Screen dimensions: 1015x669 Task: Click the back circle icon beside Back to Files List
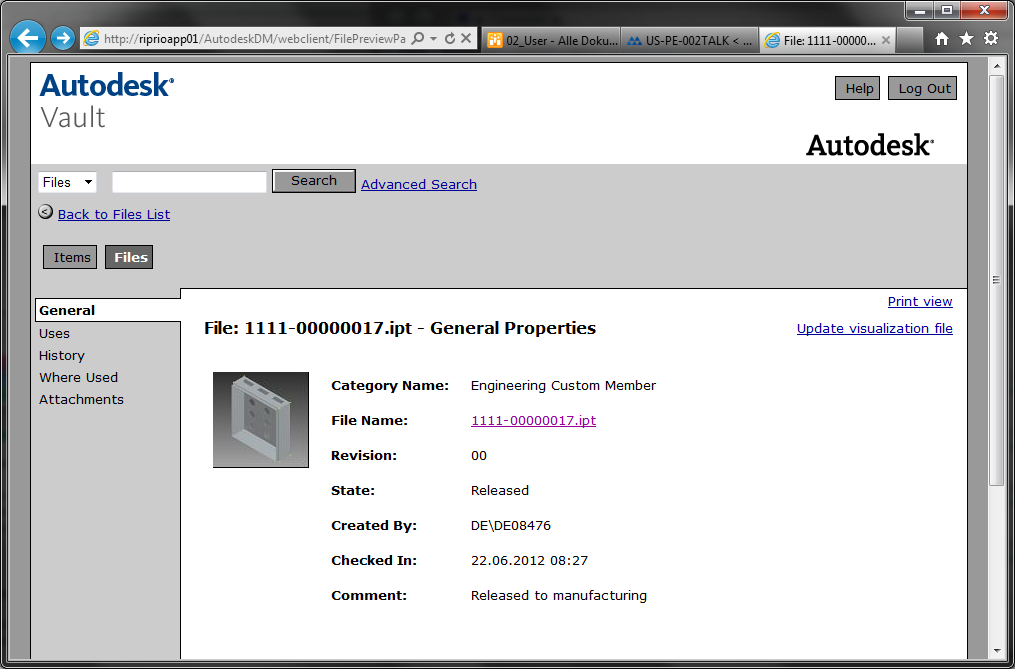click(x=45, y=212)
